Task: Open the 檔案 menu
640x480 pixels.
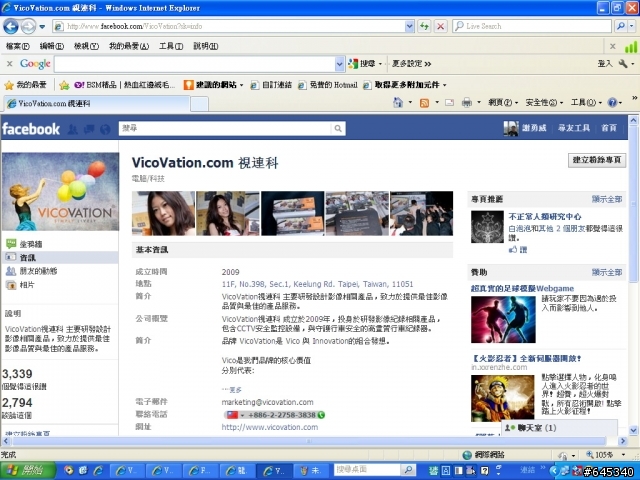Action: click(x=18, y=46)
